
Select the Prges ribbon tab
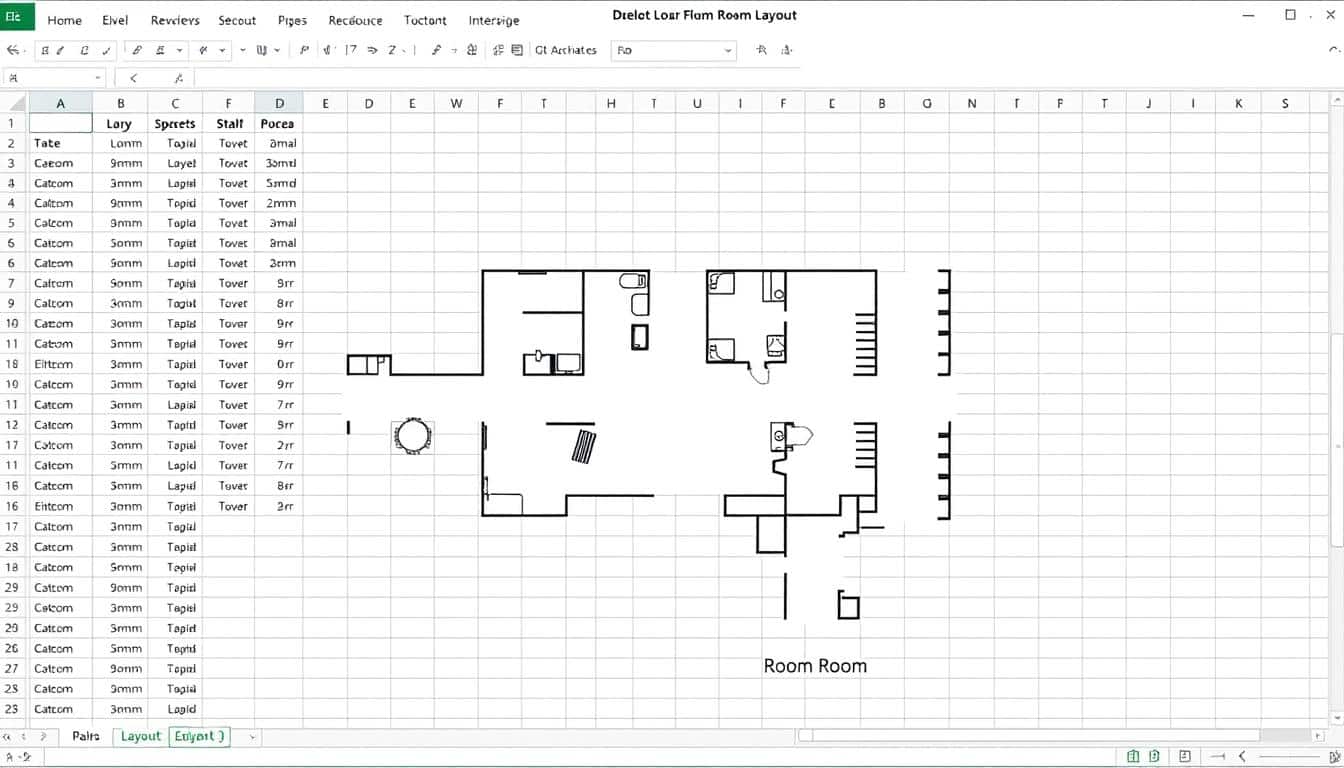[292, 20]
